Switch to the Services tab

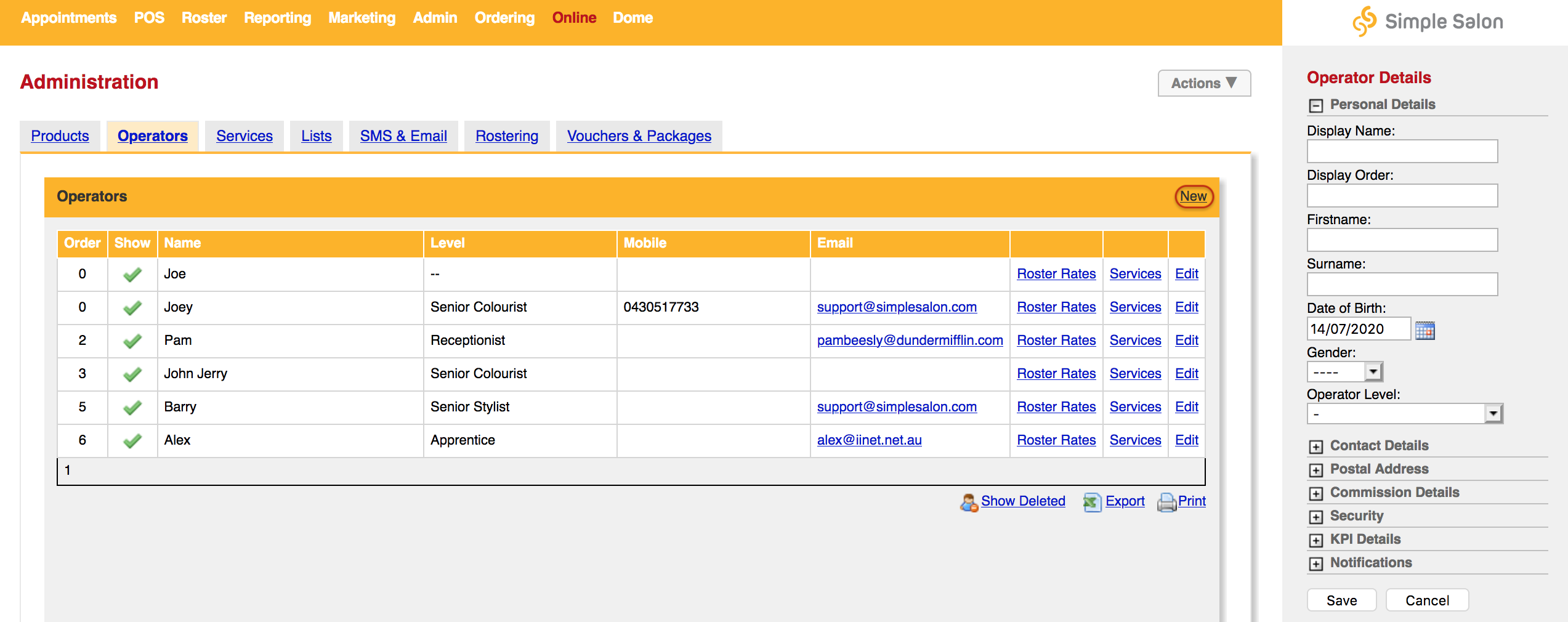tap(244, 135)
